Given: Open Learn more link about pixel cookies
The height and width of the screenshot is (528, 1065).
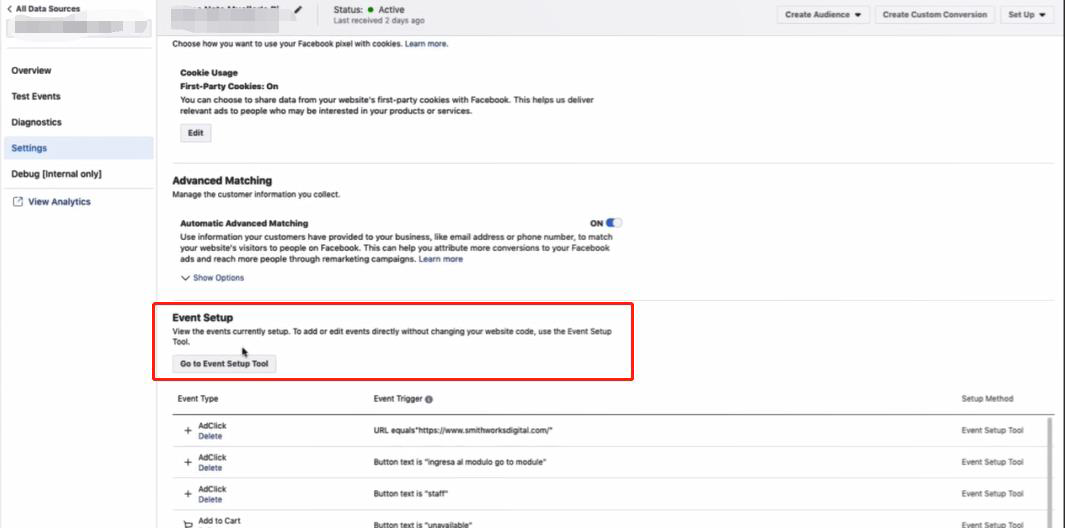Looking at the screenshot, I should pyautogui.click(x=426, y=43).
